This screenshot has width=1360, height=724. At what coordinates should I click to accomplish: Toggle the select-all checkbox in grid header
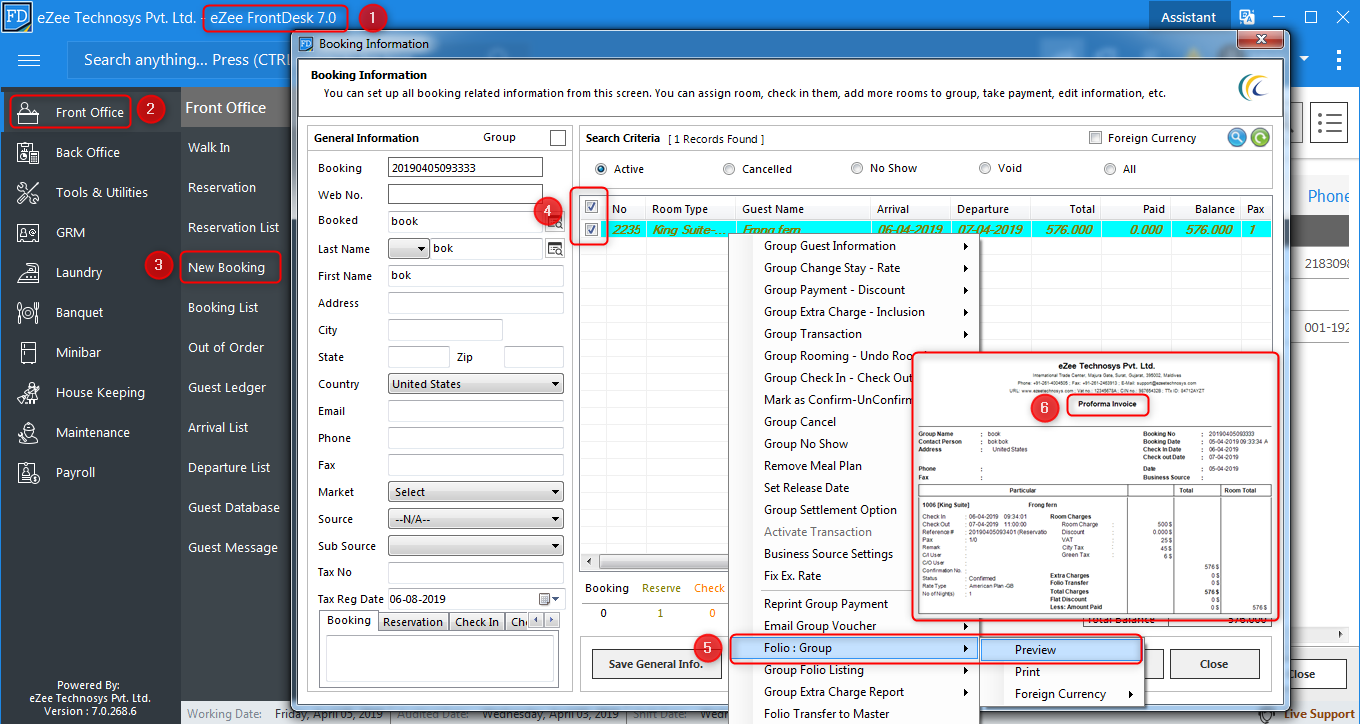(x=591, y=207)
